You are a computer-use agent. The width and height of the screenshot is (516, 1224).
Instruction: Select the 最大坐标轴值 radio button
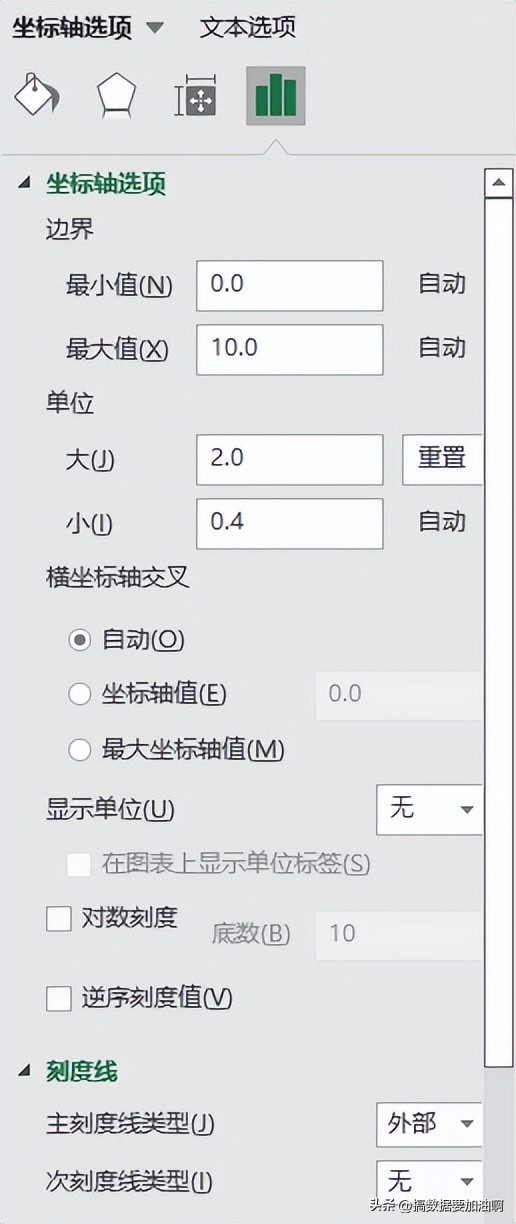(79, 748)
